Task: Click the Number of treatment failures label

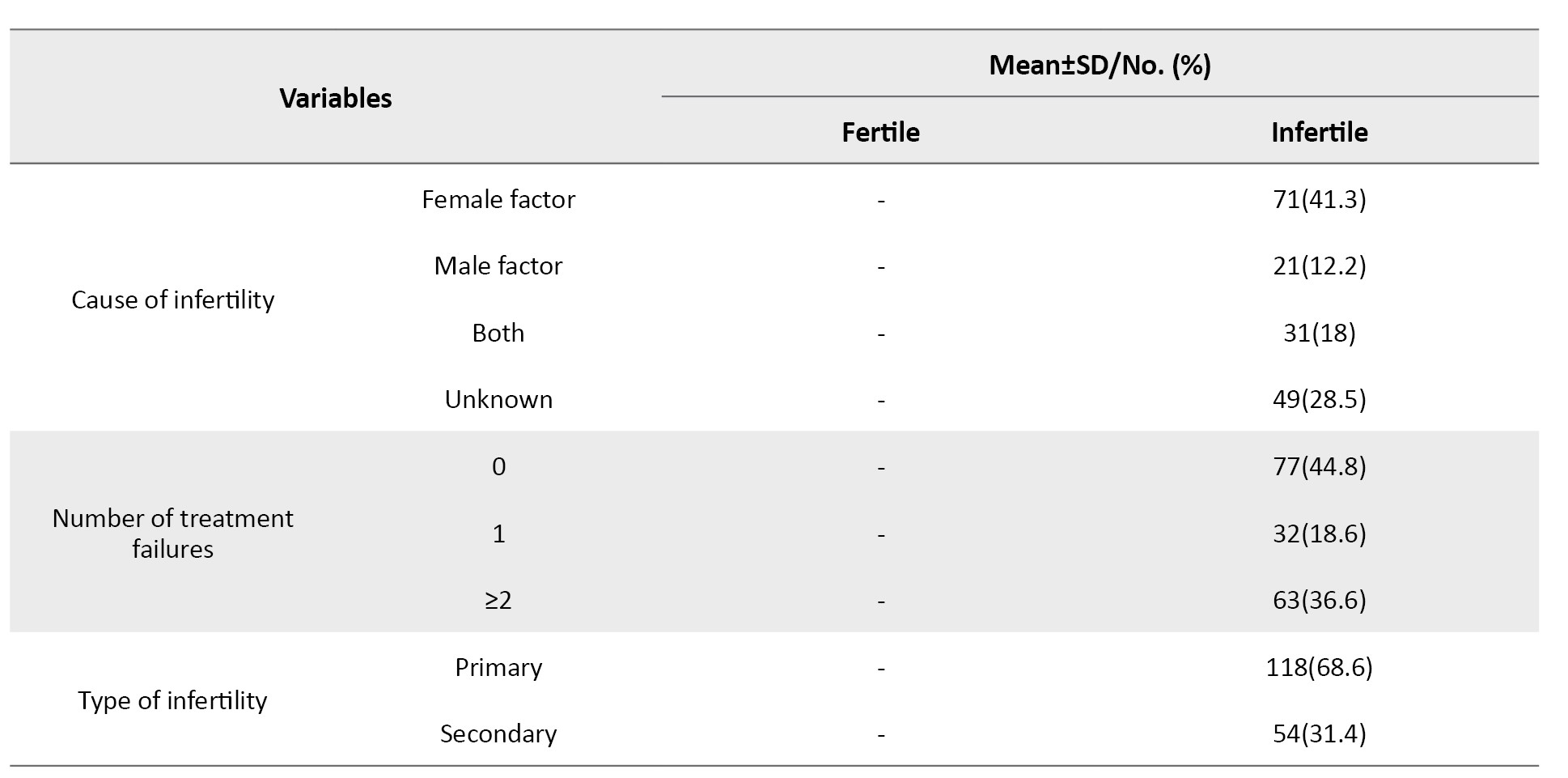Action: pyautogui.click(x=172, y=534)
